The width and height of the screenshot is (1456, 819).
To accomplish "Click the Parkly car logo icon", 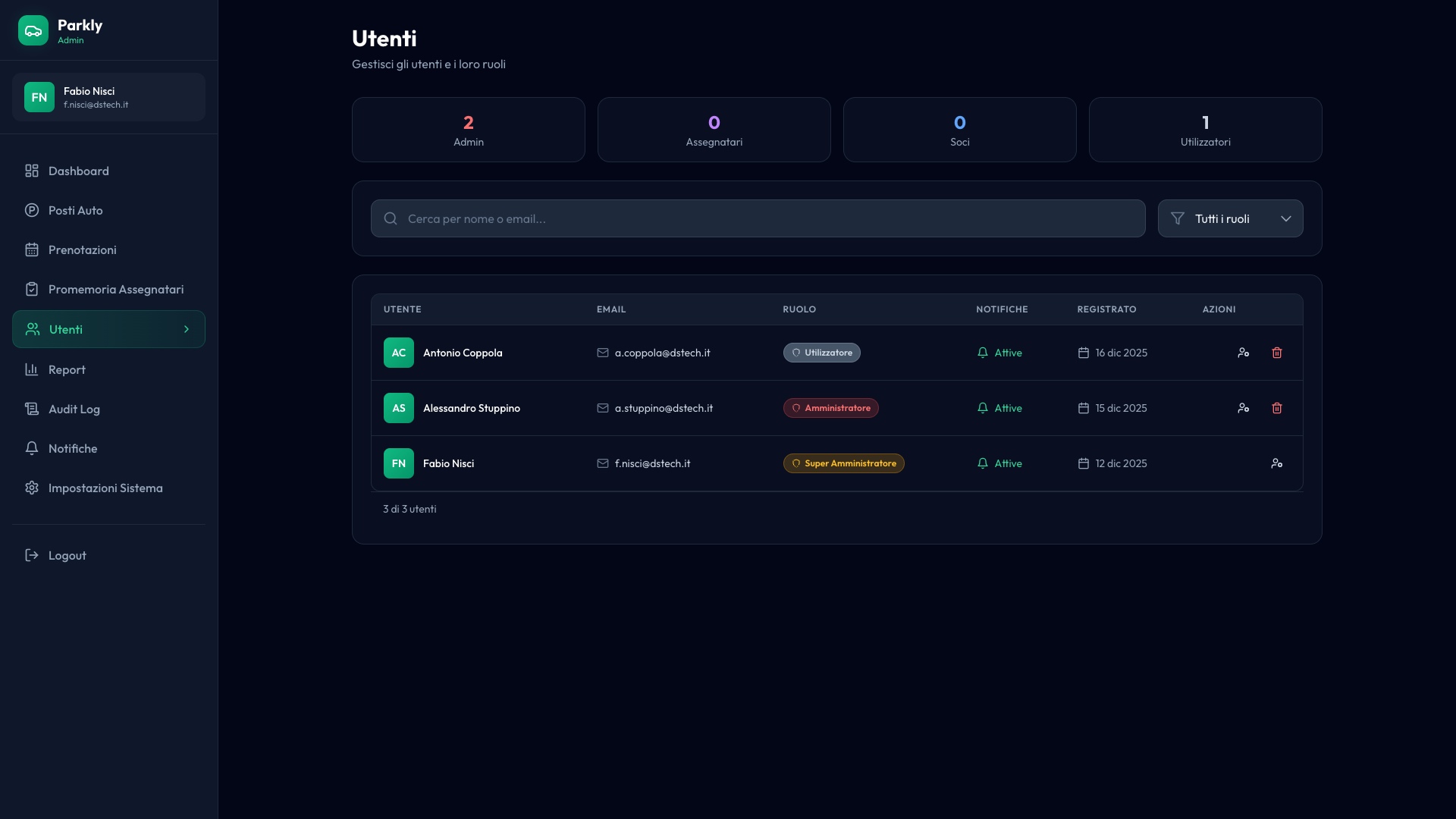I will pyautogui.click(x=33, y=30).
